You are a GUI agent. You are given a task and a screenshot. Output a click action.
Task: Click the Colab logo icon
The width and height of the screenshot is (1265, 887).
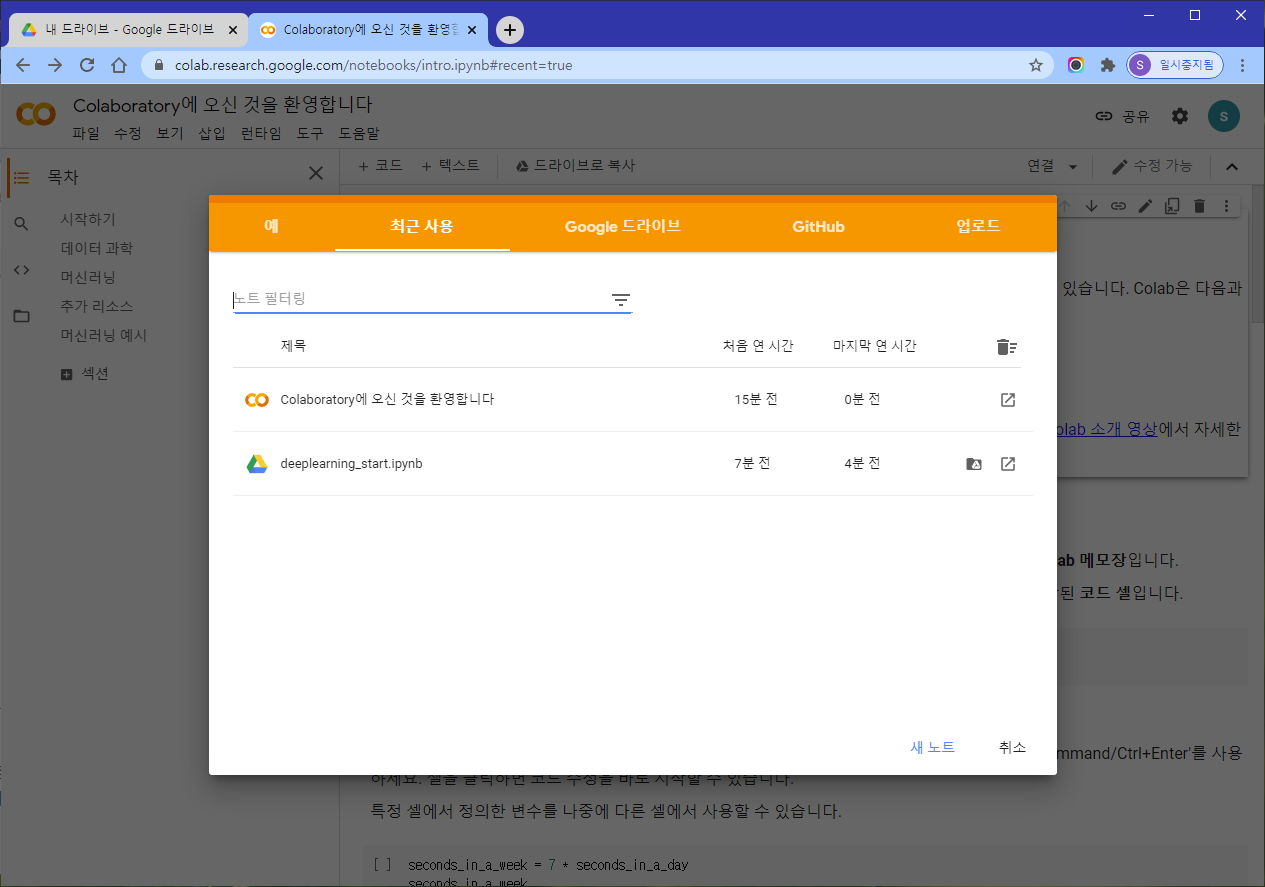pyautogui.click(x=36, y=115)
